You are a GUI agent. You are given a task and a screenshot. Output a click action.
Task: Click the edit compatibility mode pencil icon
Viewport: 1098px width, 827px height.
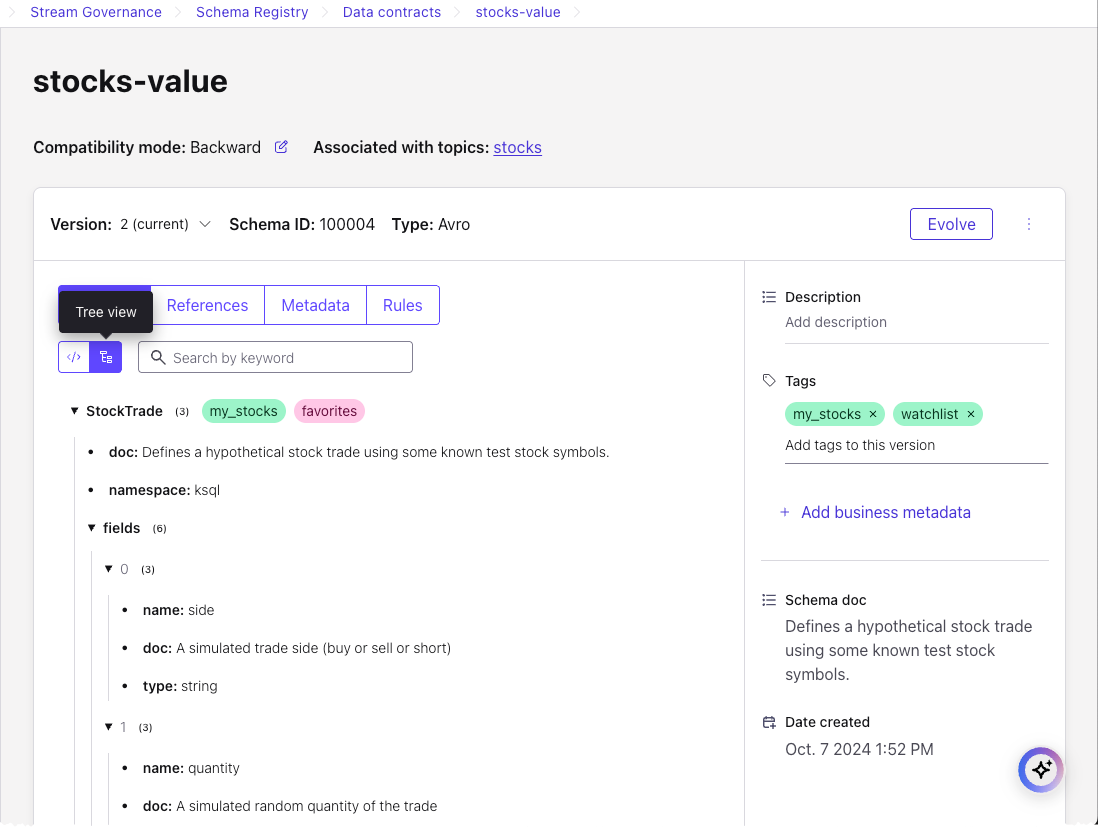281,147
